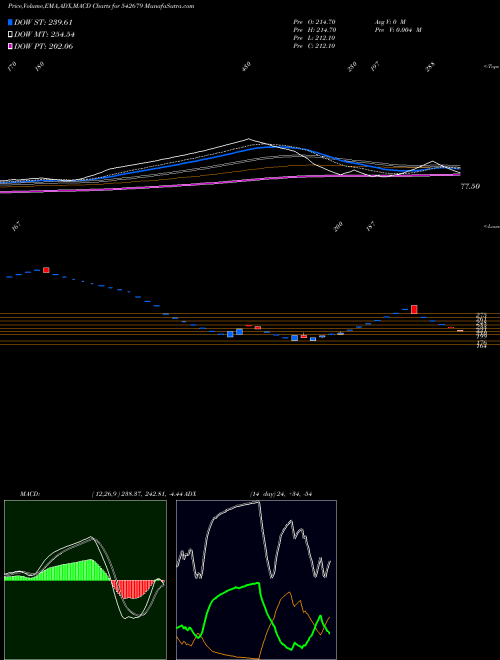Open the green MACD histogram panel
The image size is (500, 660).
tap(85, 580)
